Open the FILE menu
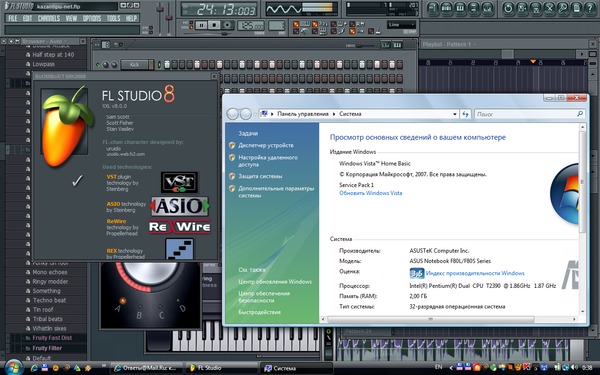Screen dimensions: 600x375 tap(13, 18)
